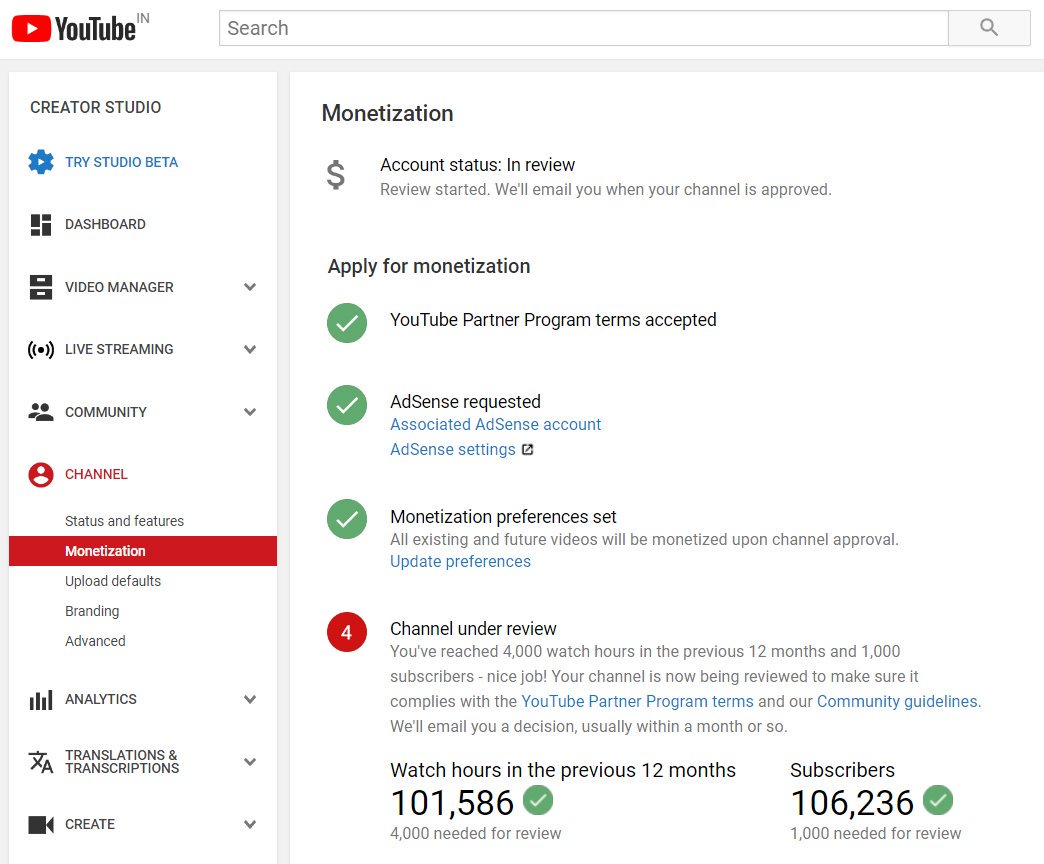Click the Dashboard grid icon
Viewport: 1044px width, 864px height.
(x=41, y=224)
